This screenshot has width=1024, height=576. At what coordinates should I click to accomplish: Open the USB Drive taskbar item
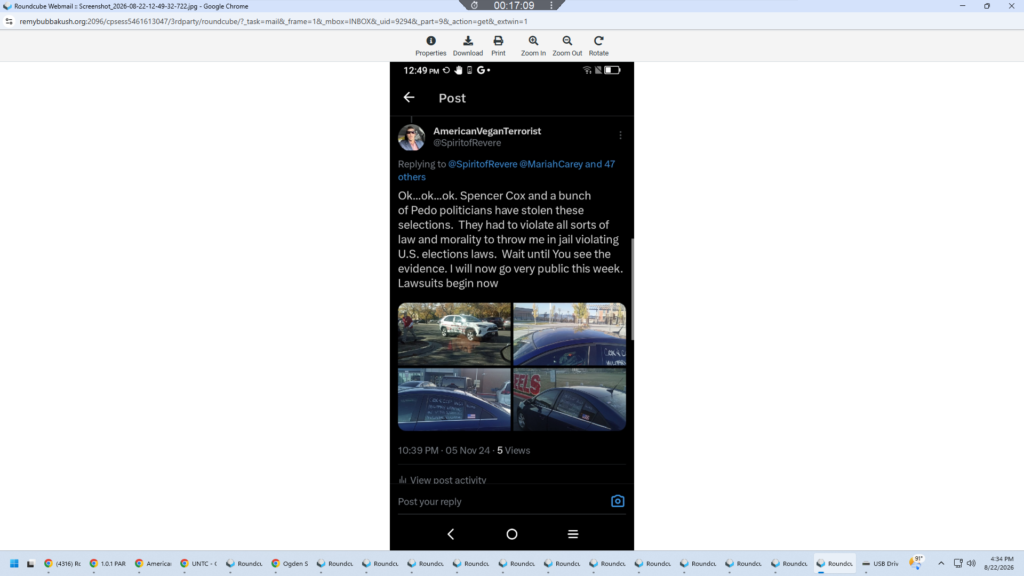880,564
